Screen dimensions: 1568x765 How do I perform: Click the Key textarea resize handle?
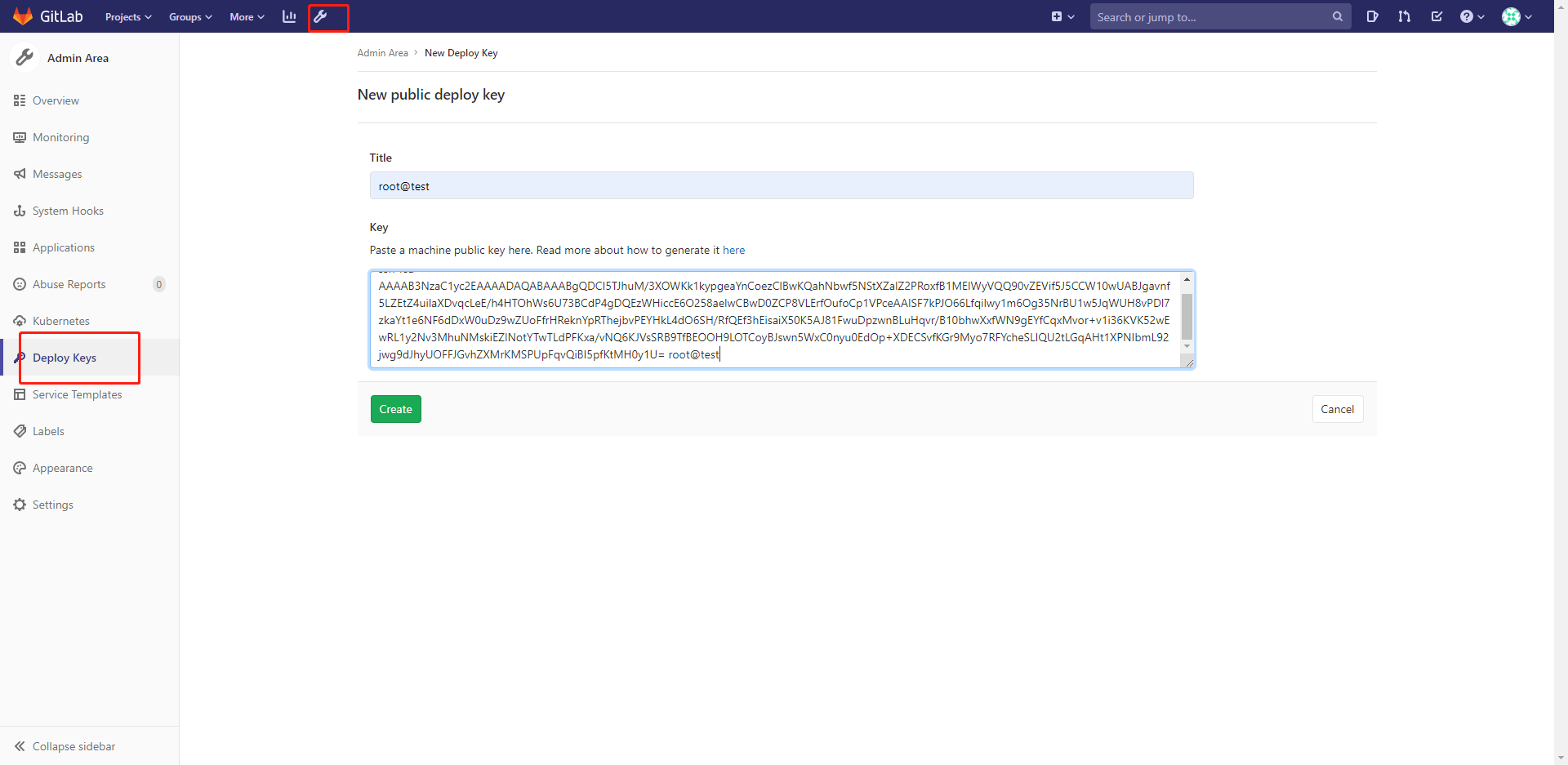click(x=1188, y=362)
